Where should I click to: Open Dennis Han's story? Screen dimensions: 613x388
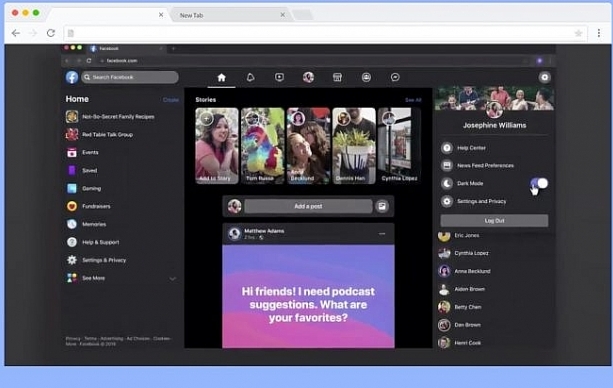(x=354, y=146)
